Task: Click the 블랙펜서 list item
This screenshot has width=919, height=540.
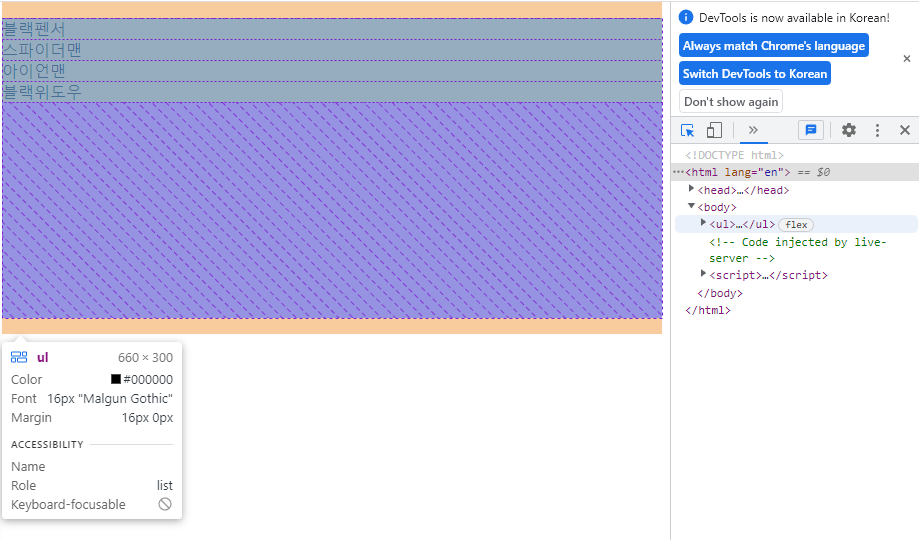Action: (332, 29)
